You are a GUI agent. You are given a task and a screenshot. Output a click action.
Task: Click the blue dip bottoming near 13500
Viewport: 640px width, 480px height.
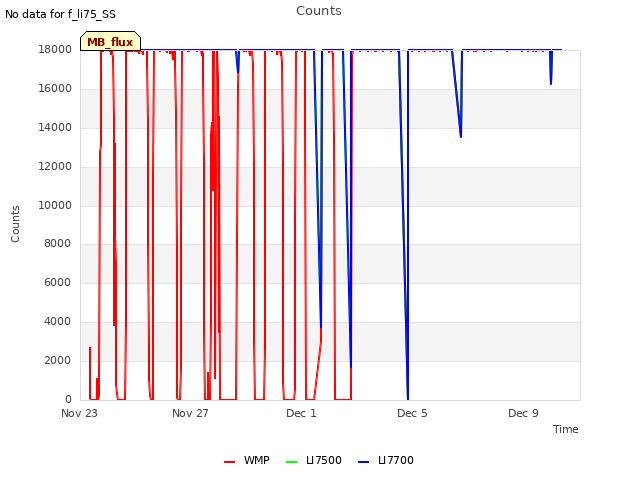coord(460,135)
